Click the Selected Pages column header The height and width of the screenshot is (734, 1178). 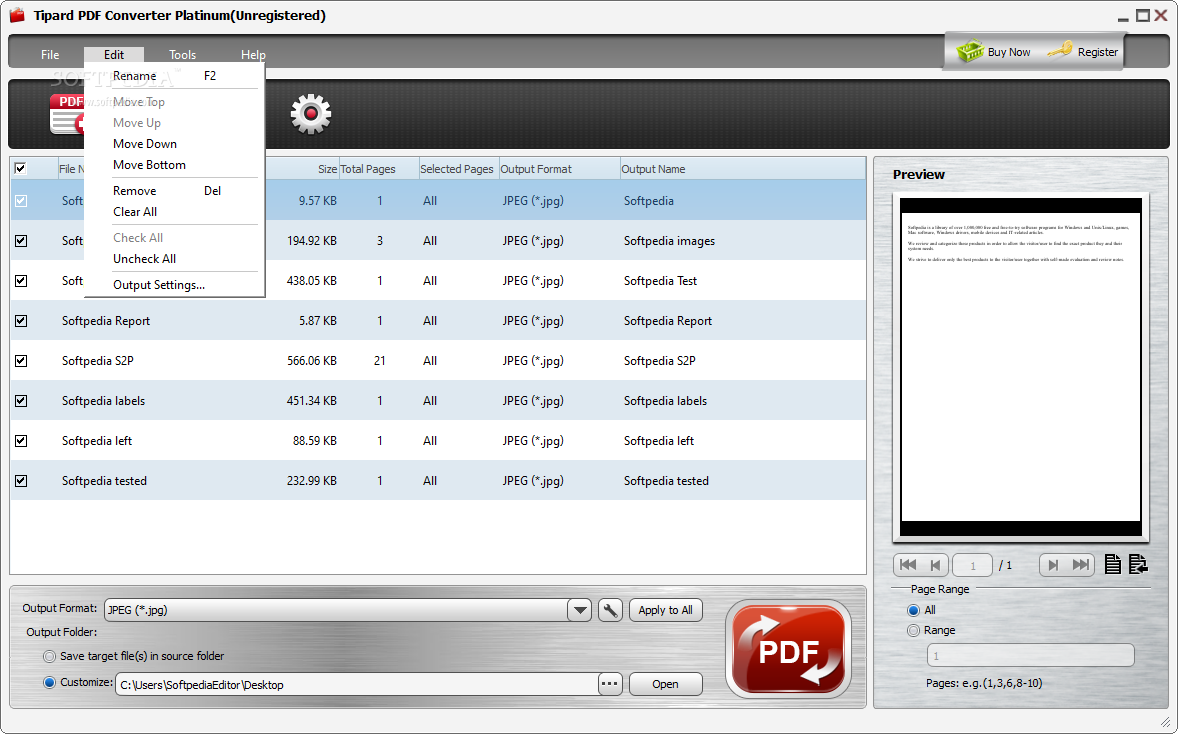point(457,169)
